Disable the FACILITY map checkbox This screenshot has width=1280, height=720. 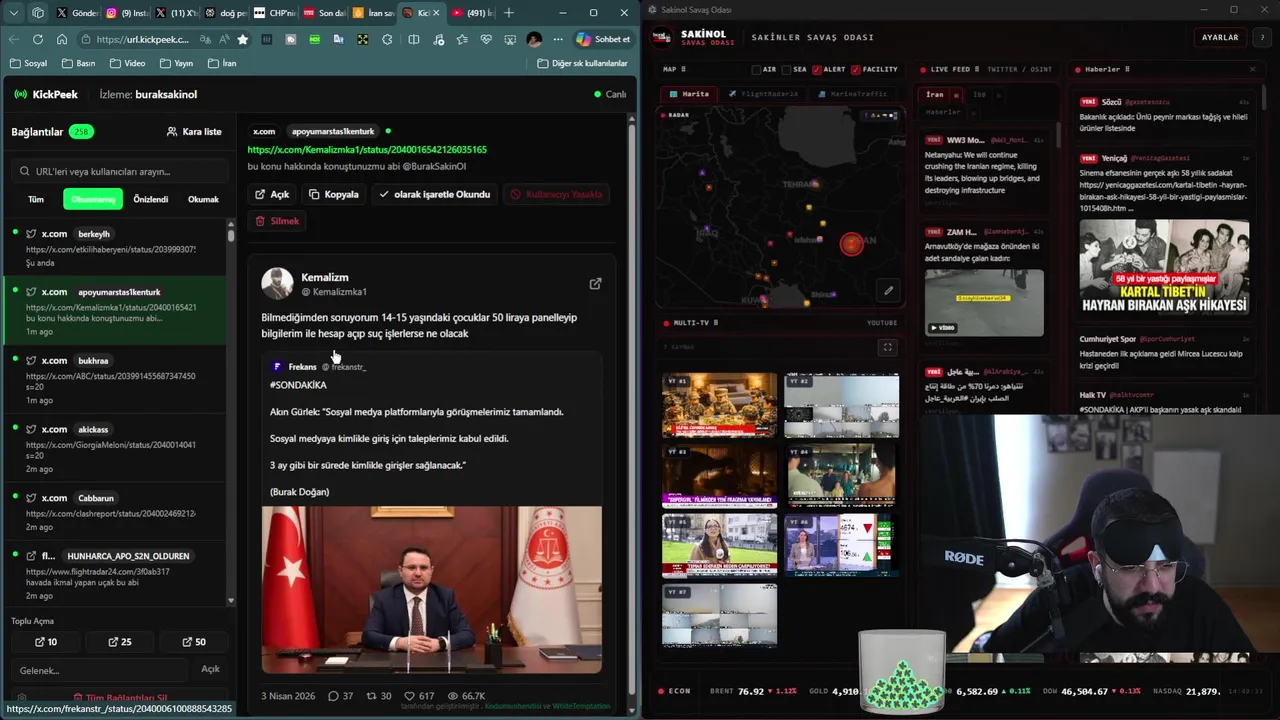pyautogui.click(x=856, y=70)
